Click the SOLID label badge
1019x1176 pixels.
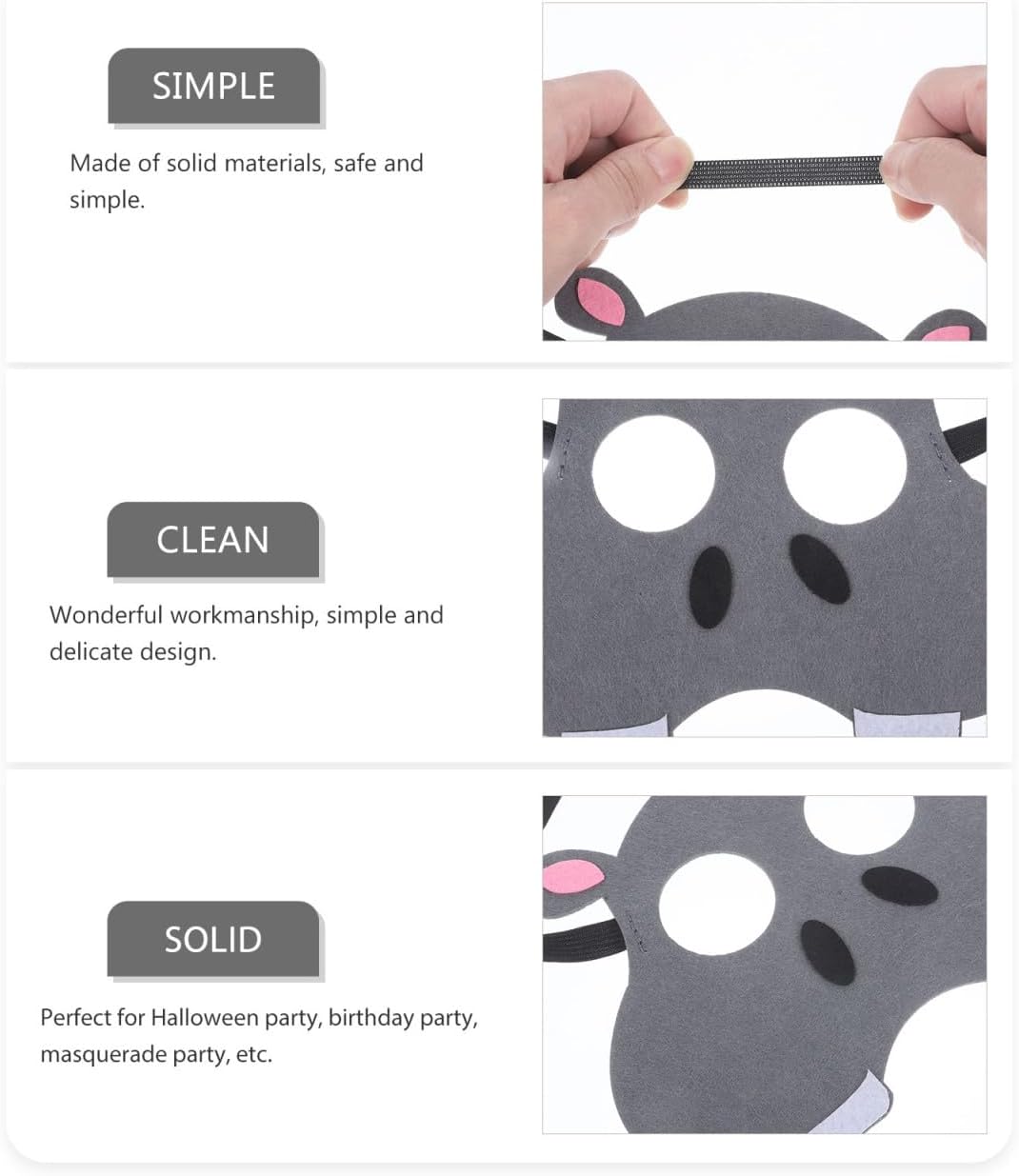coord(213,939)
